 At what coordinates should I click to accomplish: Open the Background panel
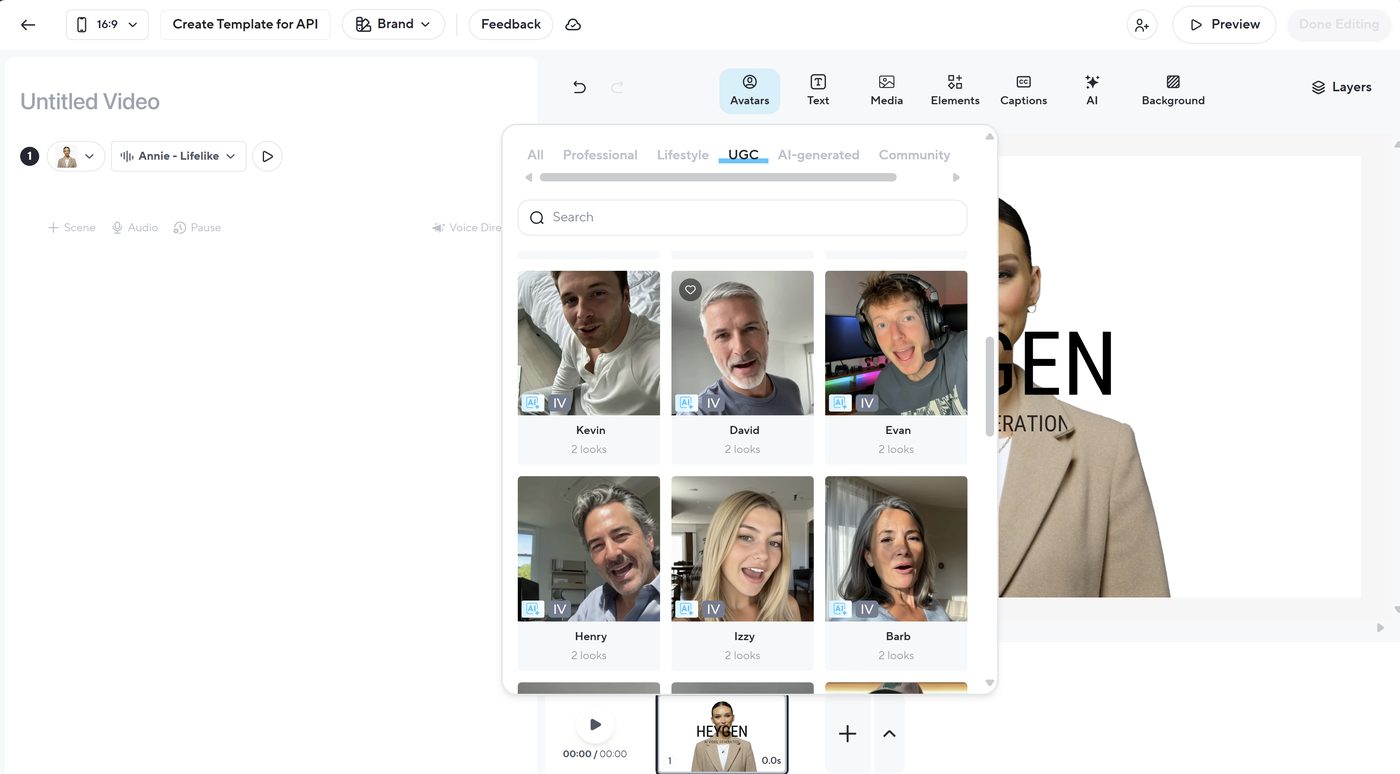point(1172,90)
